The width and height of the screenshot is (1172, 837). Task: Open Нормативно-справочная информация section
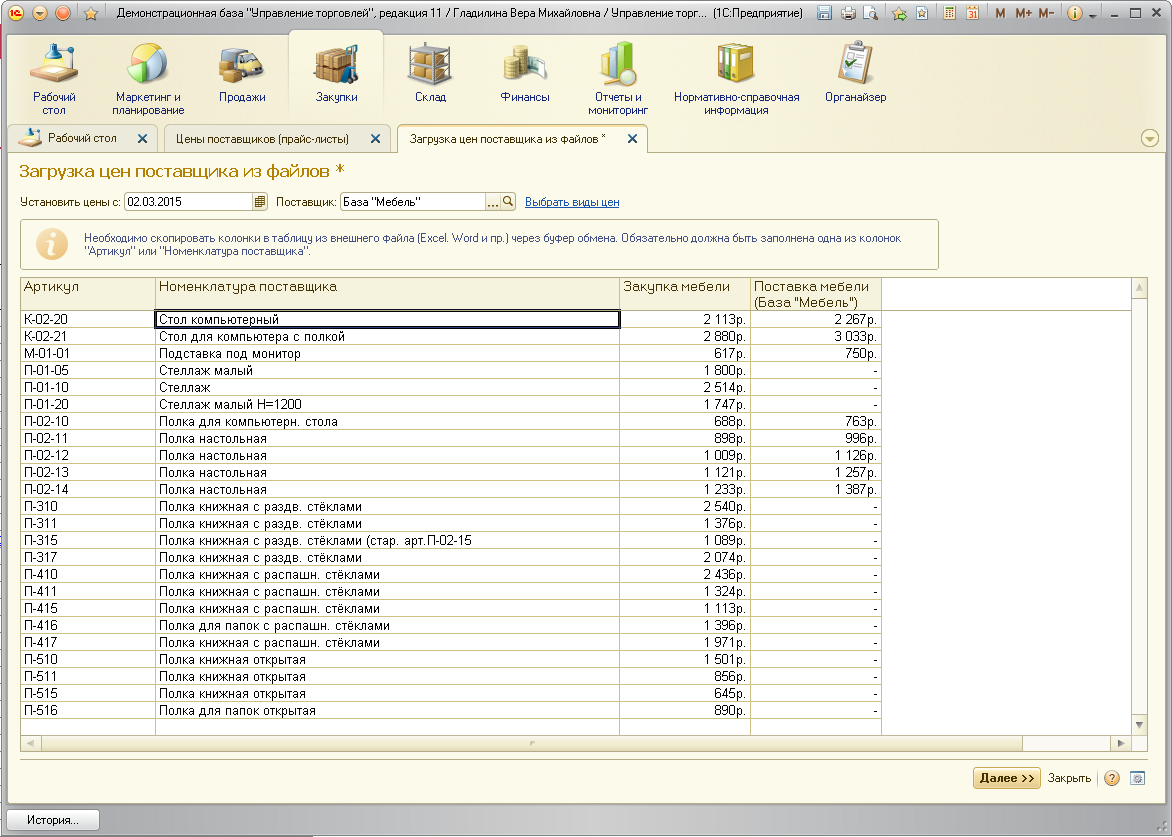click(736, 78)
